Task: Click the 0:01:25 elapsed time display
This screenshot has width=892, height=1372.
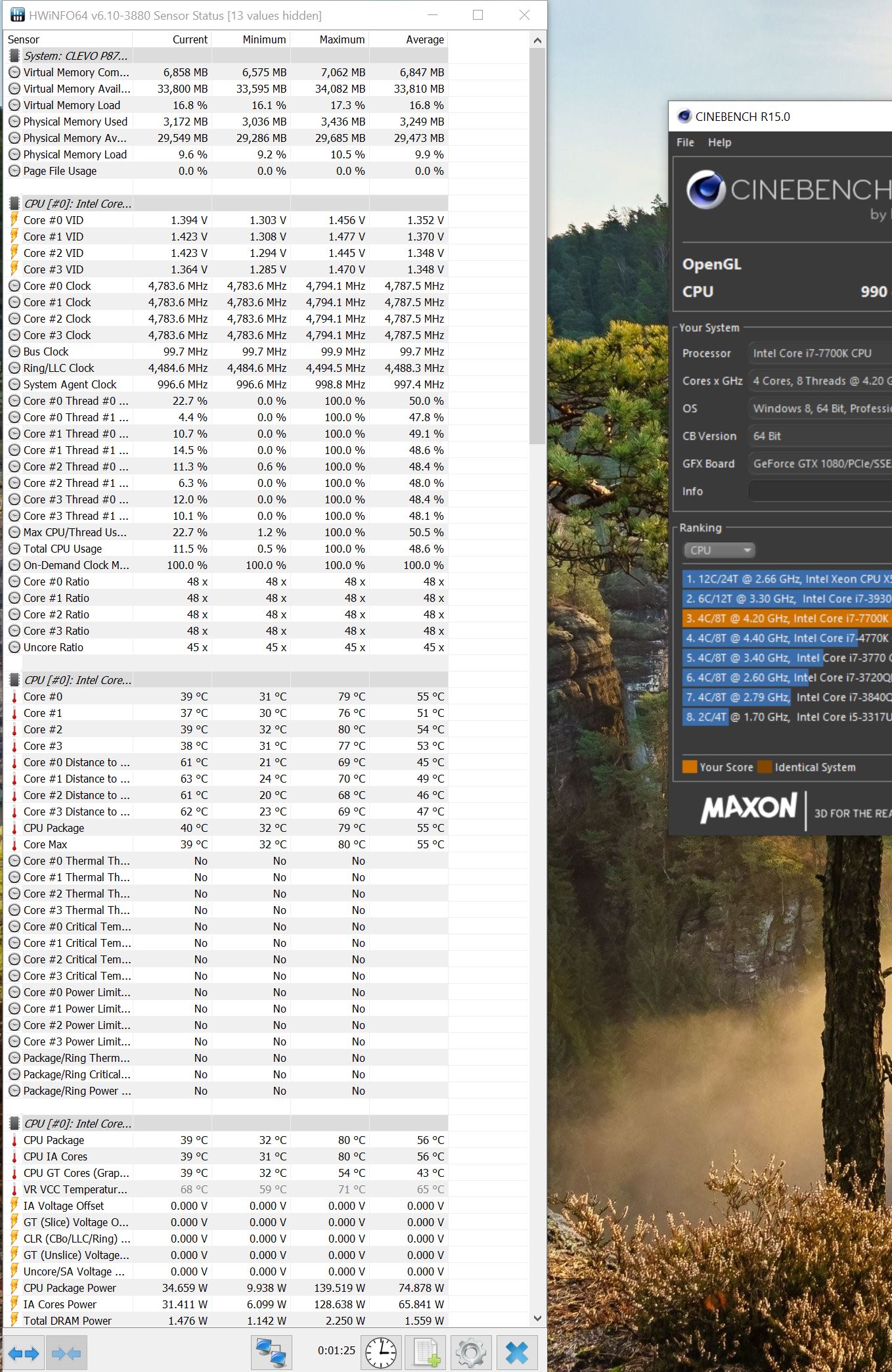Action: click(x=336, y=1351)
